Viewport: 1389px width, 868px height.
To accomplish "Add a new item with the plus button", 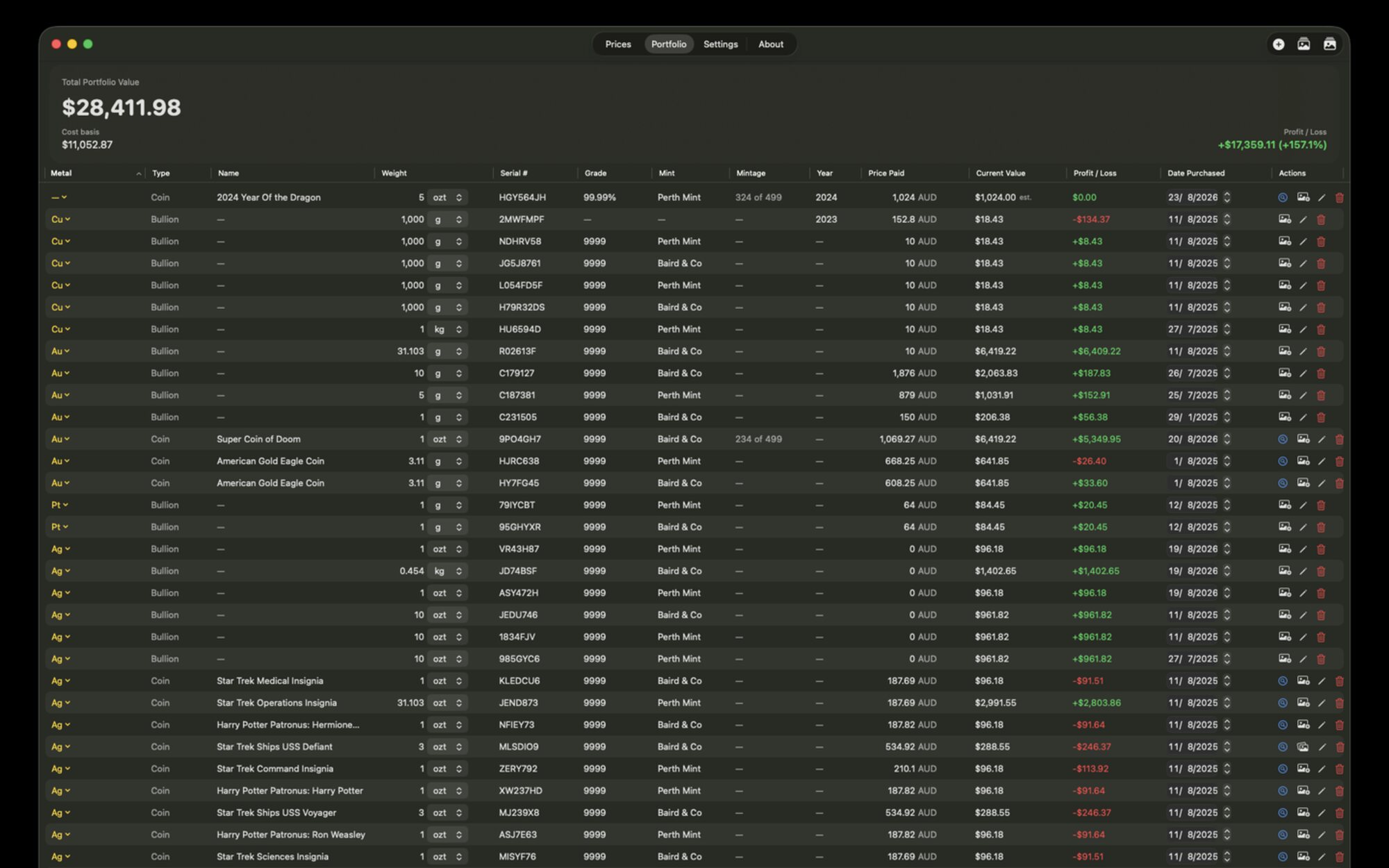I will (1278, 44).
